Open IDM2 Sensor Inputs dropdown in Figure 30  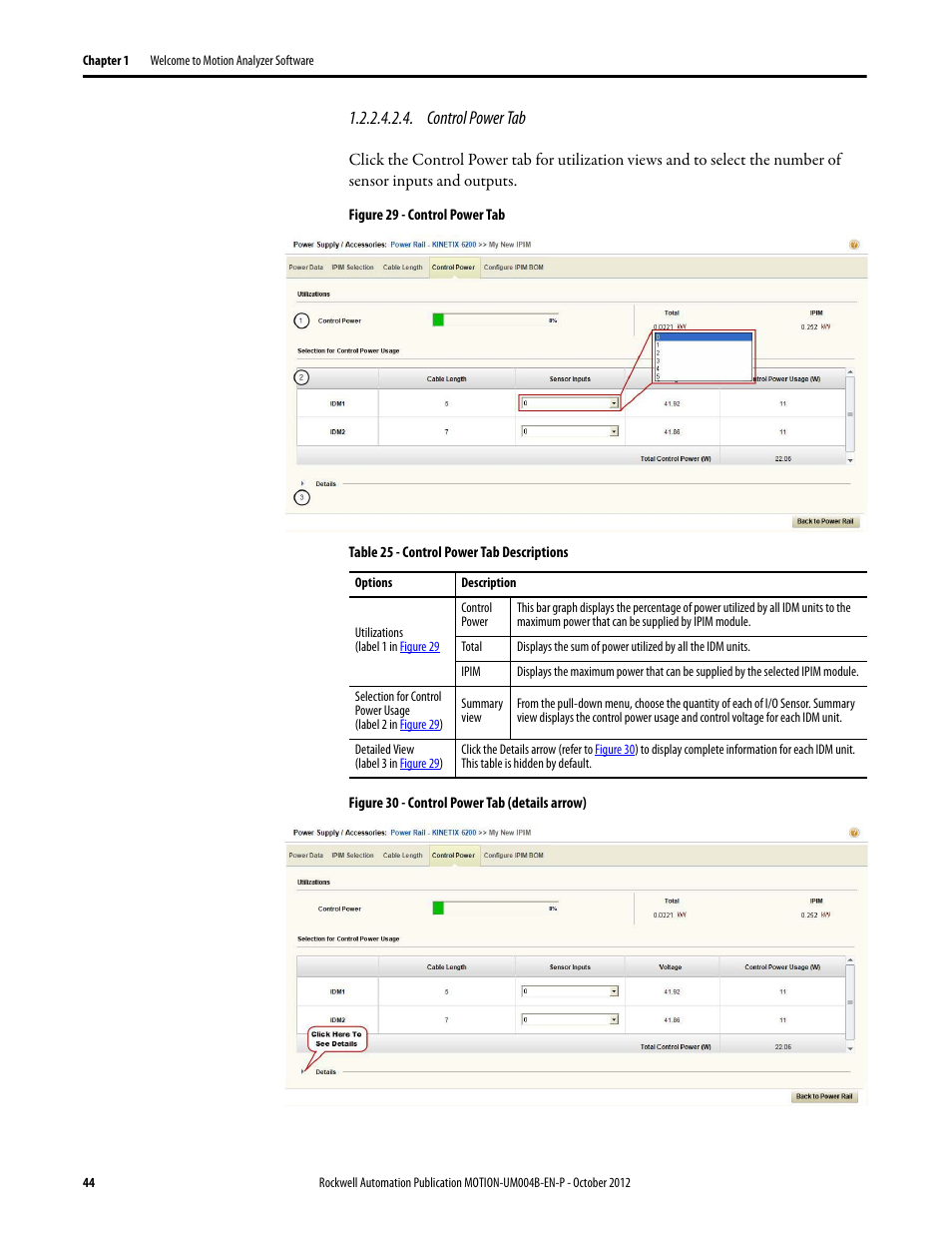[570, 1019]
